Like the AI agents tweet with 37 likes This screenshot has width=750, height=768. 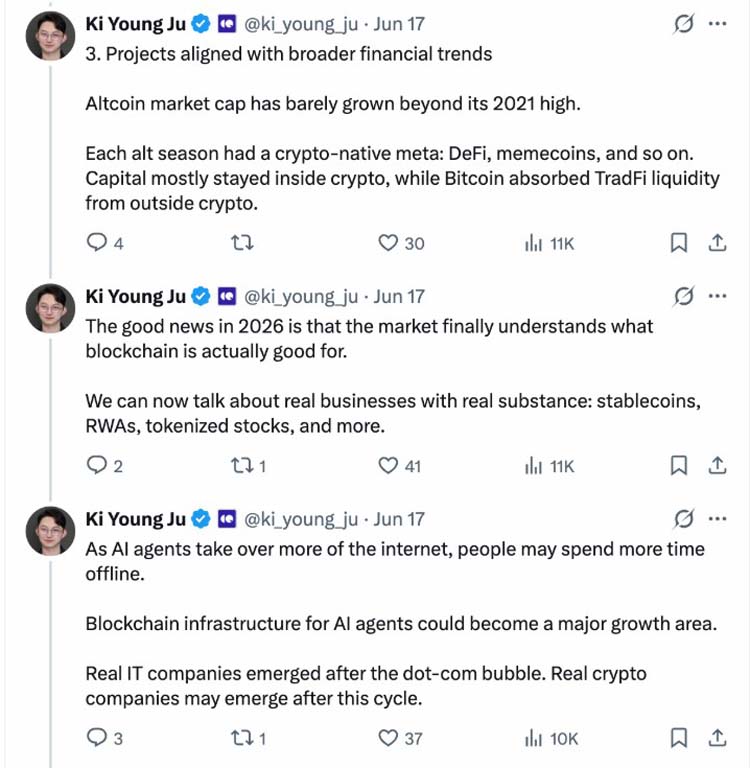[x=400, y=738]
